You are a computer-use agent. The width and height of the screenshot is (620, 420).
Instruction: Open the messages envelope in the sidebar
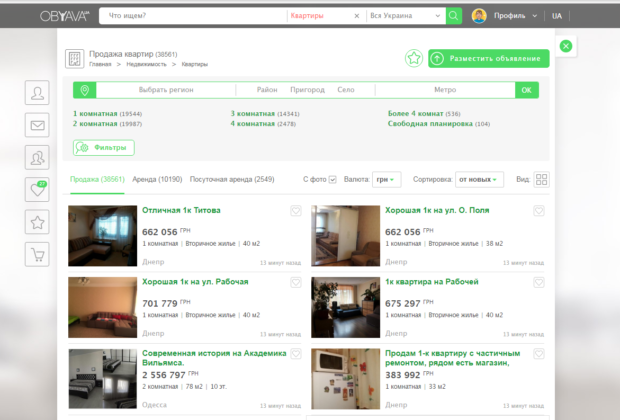(x=38, y=126)
